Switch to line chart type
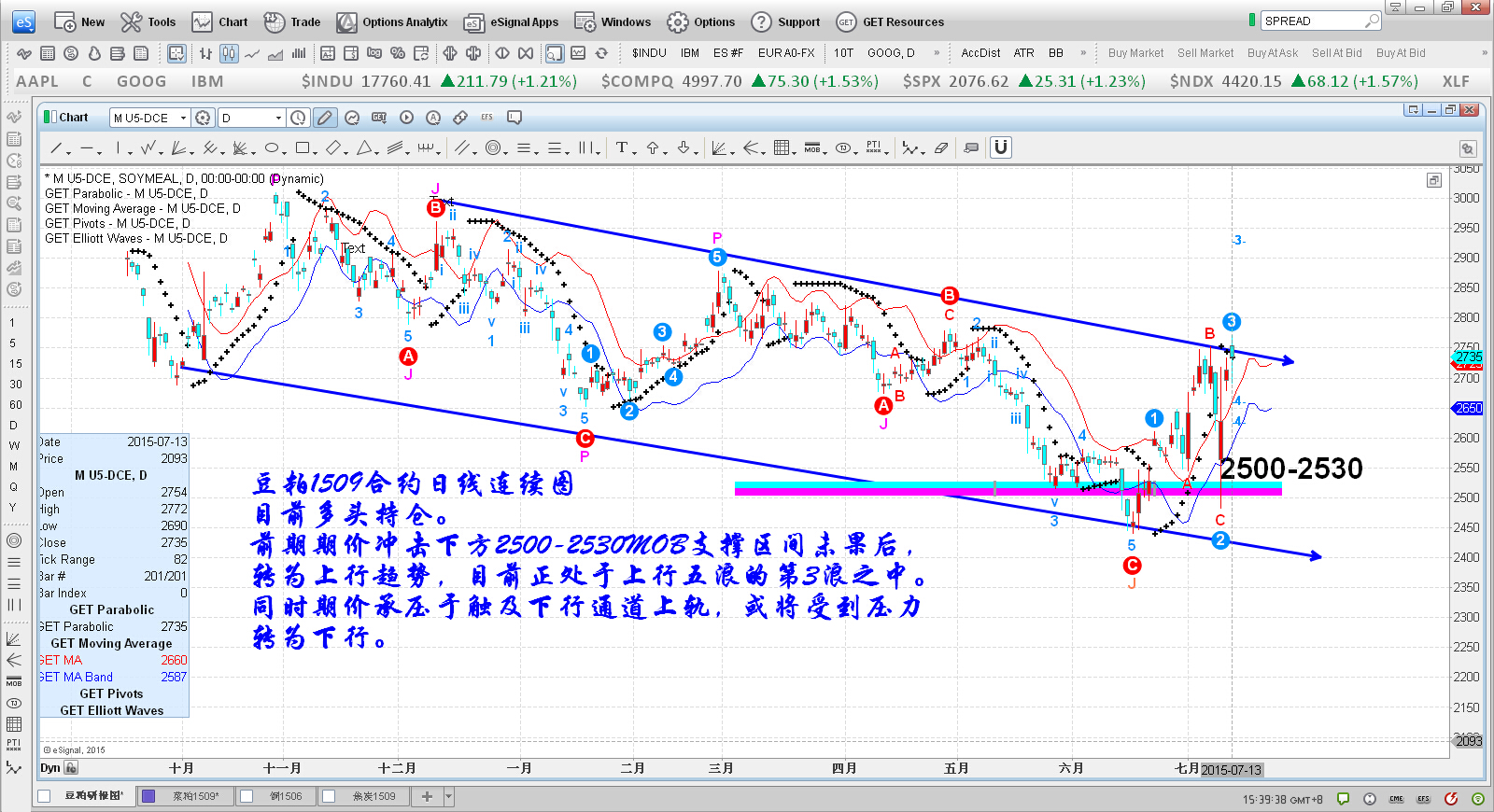This screenshot has width=1494, height=812. coord(252,53)
